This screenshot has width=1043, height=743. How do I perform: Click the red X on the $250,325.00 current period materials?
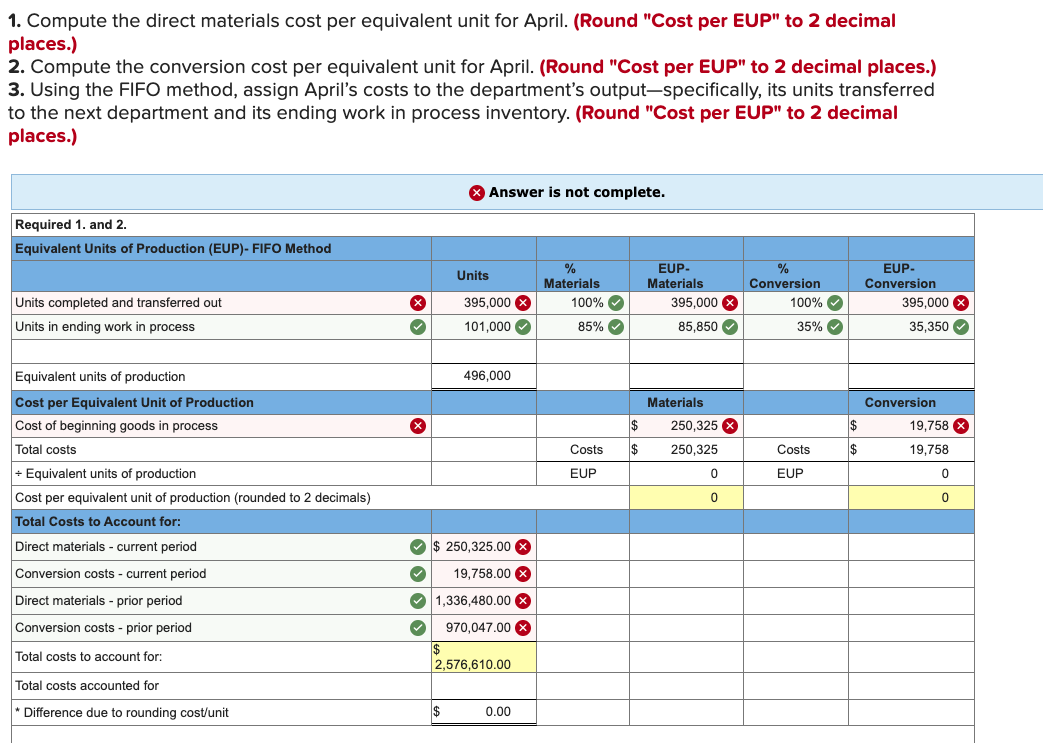pos(524,546)
